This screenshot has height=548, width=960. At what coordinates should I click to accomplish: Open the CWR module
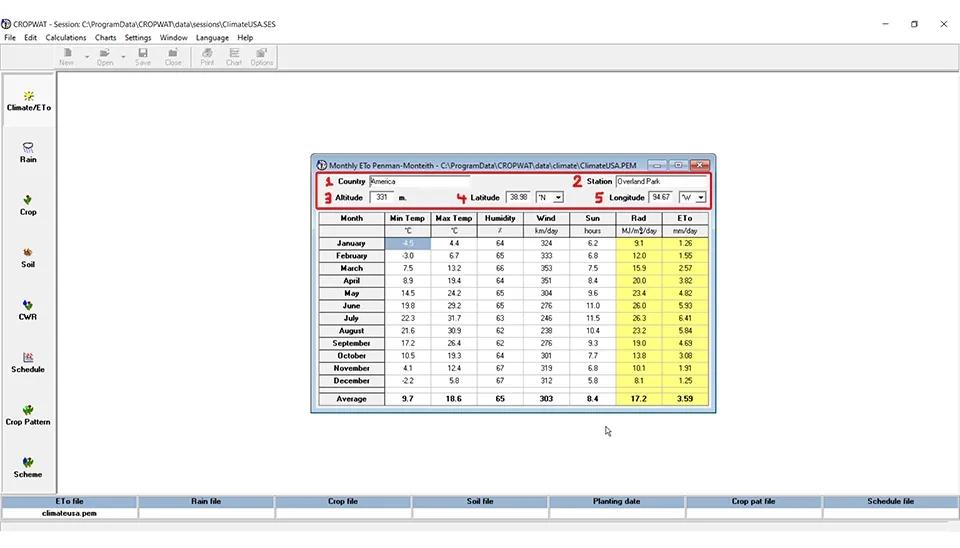(28, 310)
